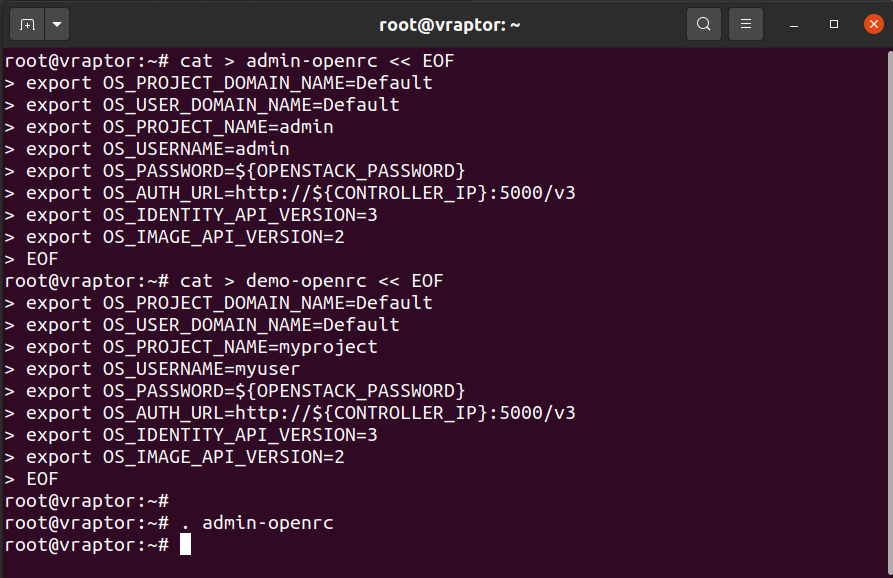Click the 'cat > demo-openrc << EOF' command

(x=312, y=281)
